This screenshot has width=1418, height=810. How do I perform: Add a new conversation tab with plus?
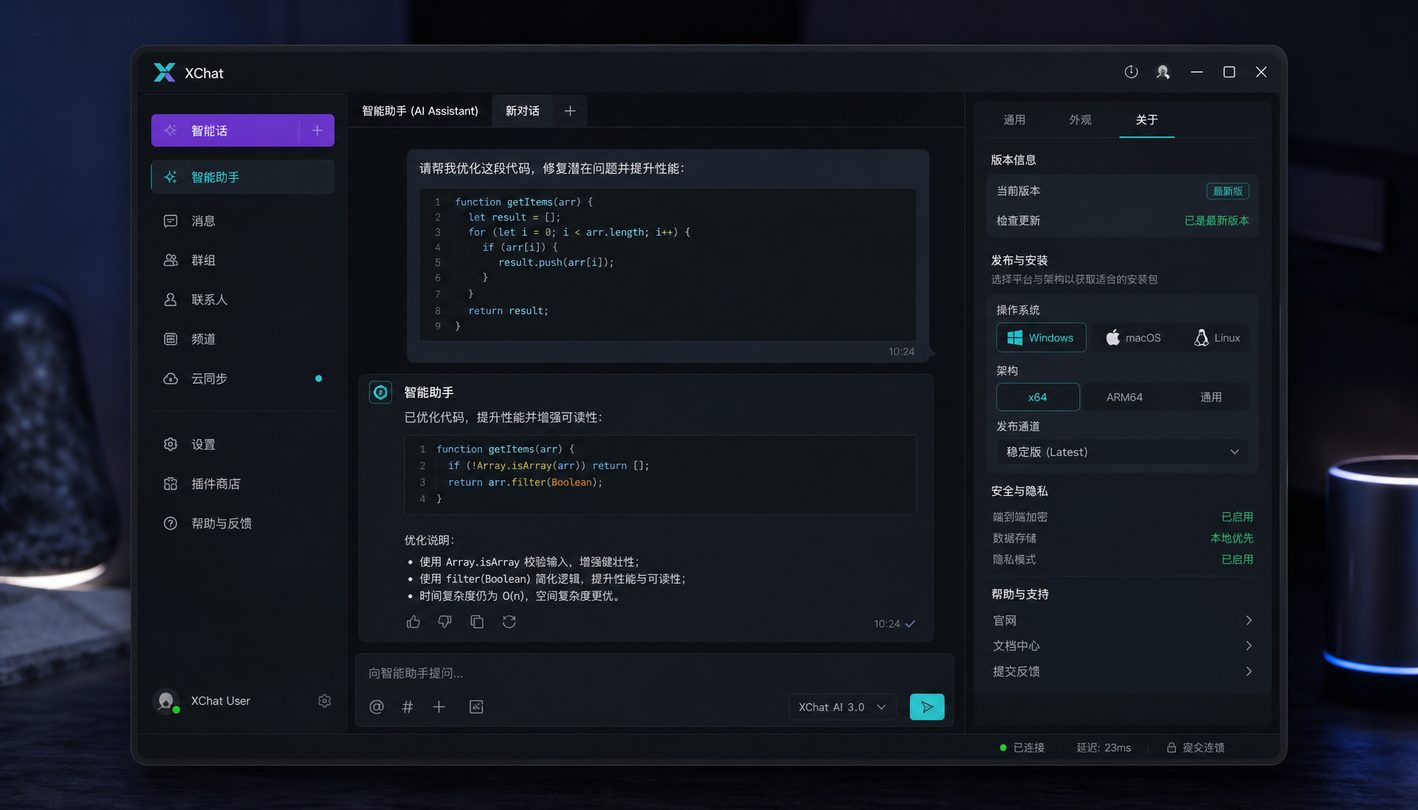tap(570, 111)
